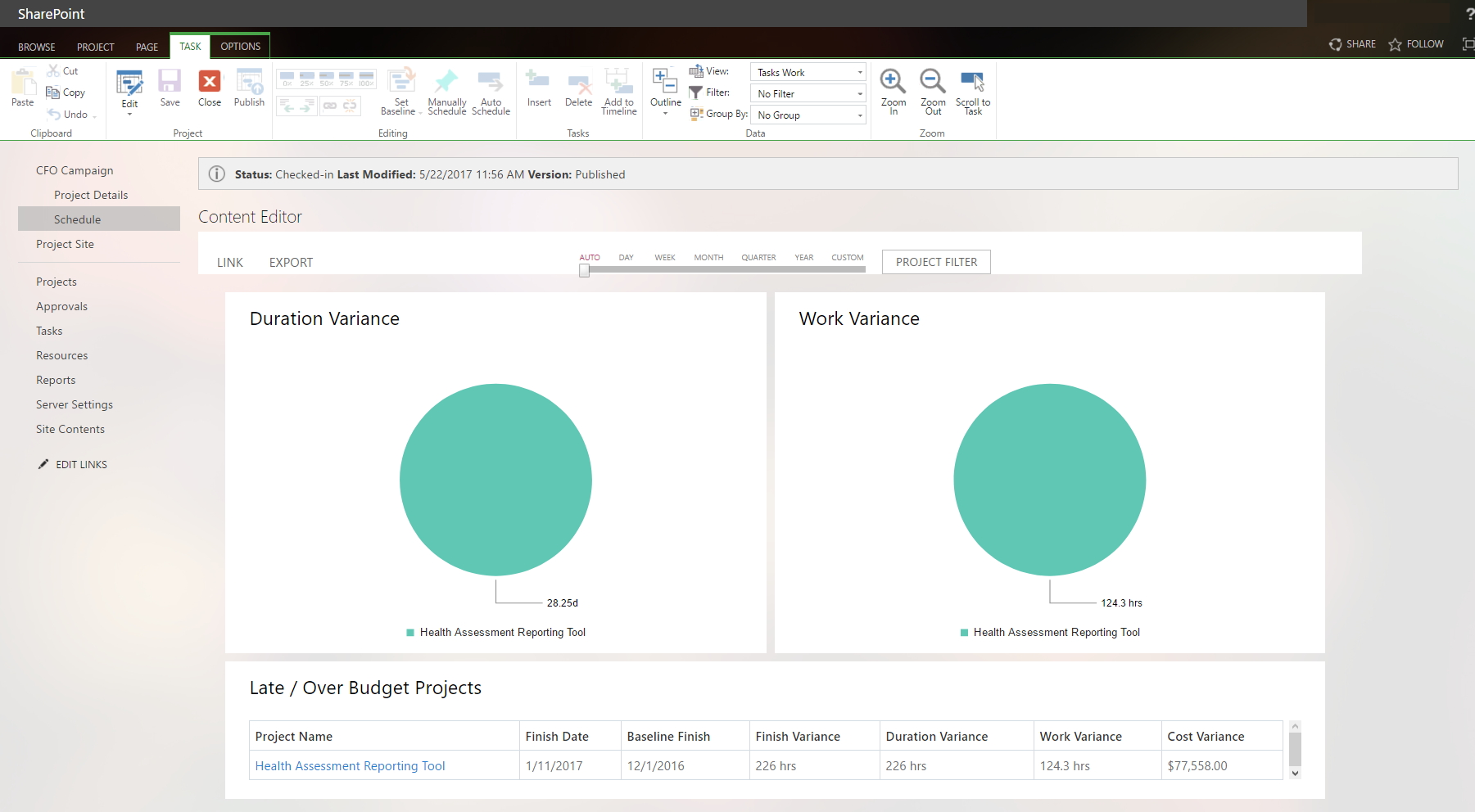1475x812 pixels.
Task: Open the Set Baseline dropdown
Action: tap(401, 92)
